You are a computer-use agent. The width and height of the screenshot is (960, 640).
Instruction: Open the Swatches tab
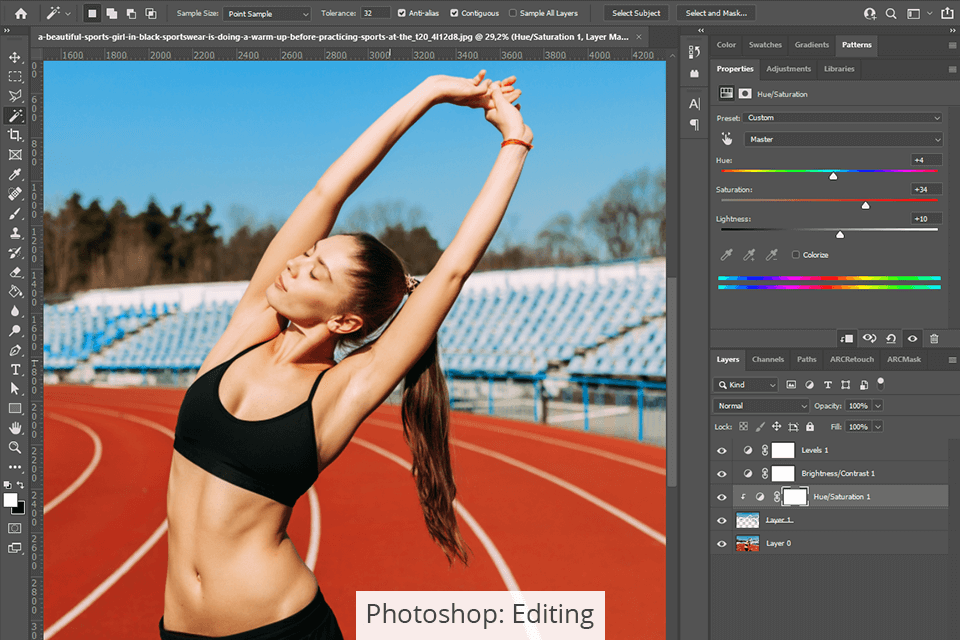tap(765, 45)
